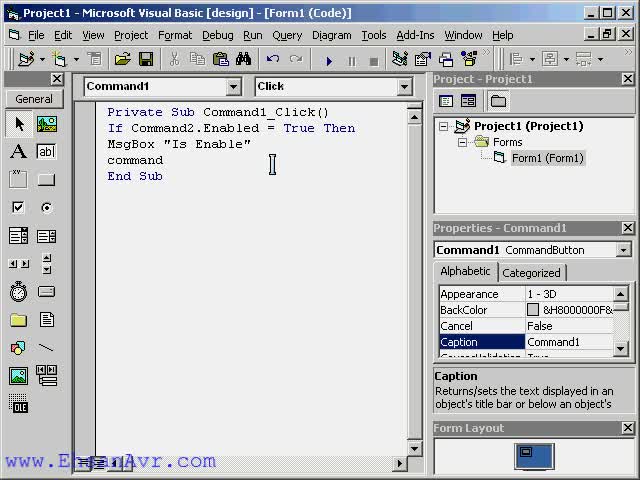Select the FileListBox control tool
This screenshot has width=640, height=480.
click(x=47, y=320)
